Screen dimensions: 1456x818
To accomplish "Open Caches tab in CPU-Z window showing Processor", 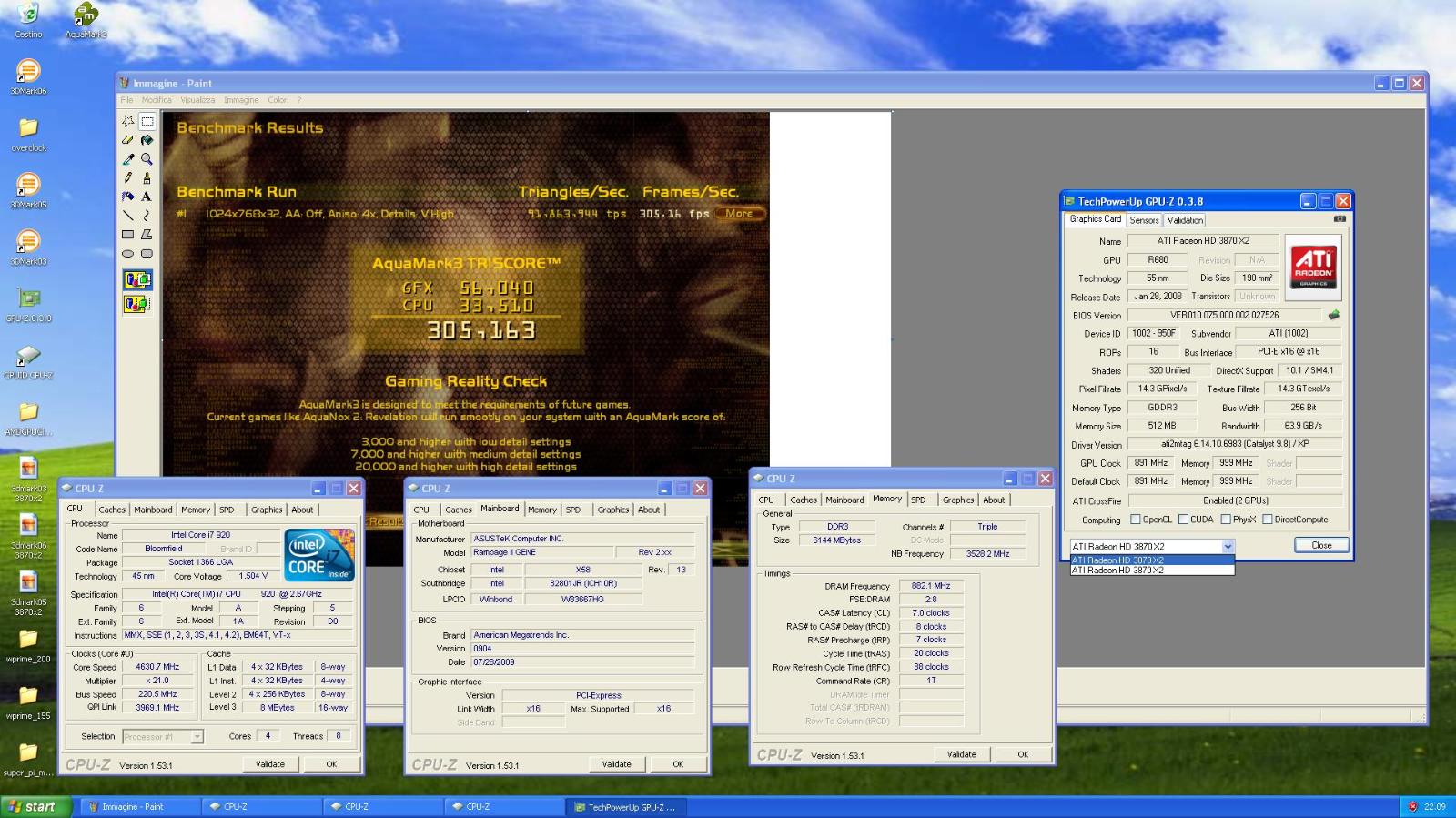I will (112, 510).
